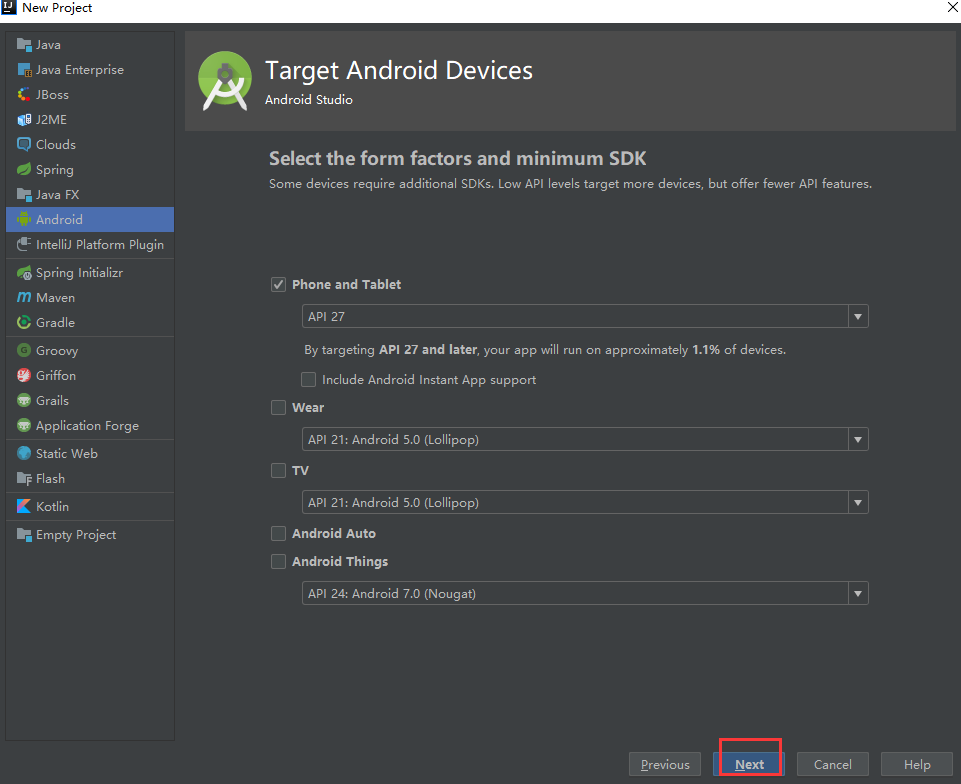Screen dimensions: 961x784
Task: Select Spring Initializr project type
Action: coord(90,273)
